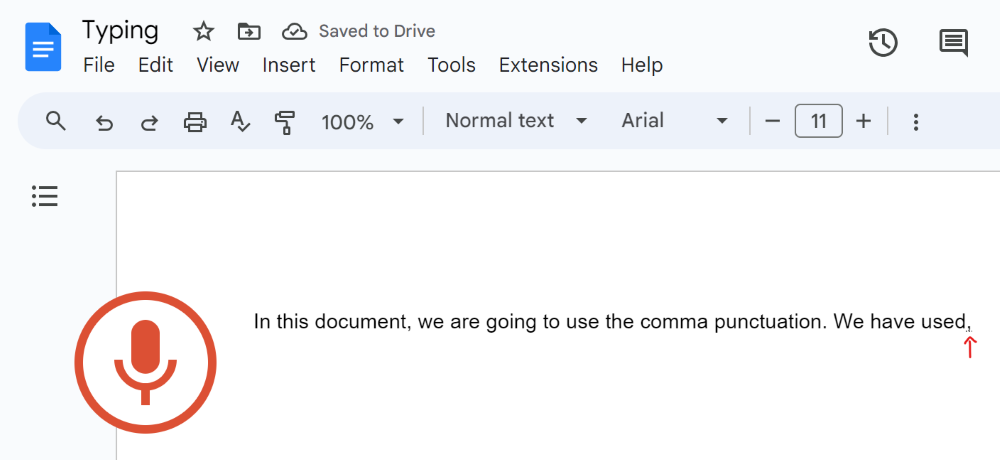Click the Saved to Drive cloud icon
1000x460 pixels.
click(x=294, y=32)
